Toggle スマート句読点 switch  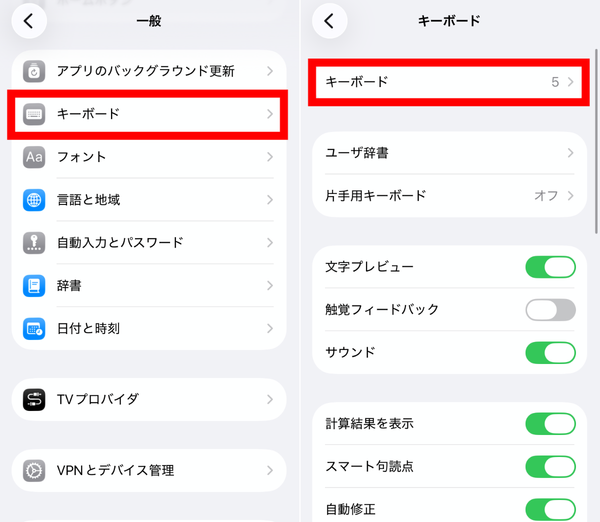(x=550, y=467)
